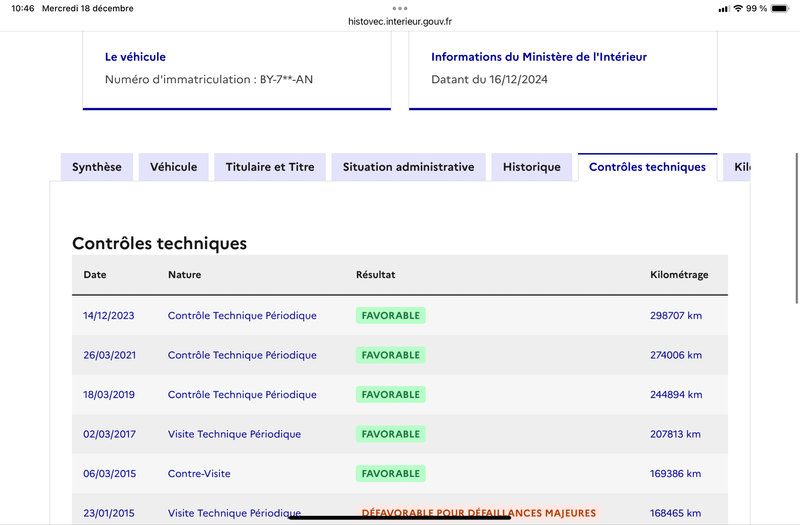Select the date 18/03/2019
Image resolution: width=800 pixels, height=525 pixels.
(109, 394)
